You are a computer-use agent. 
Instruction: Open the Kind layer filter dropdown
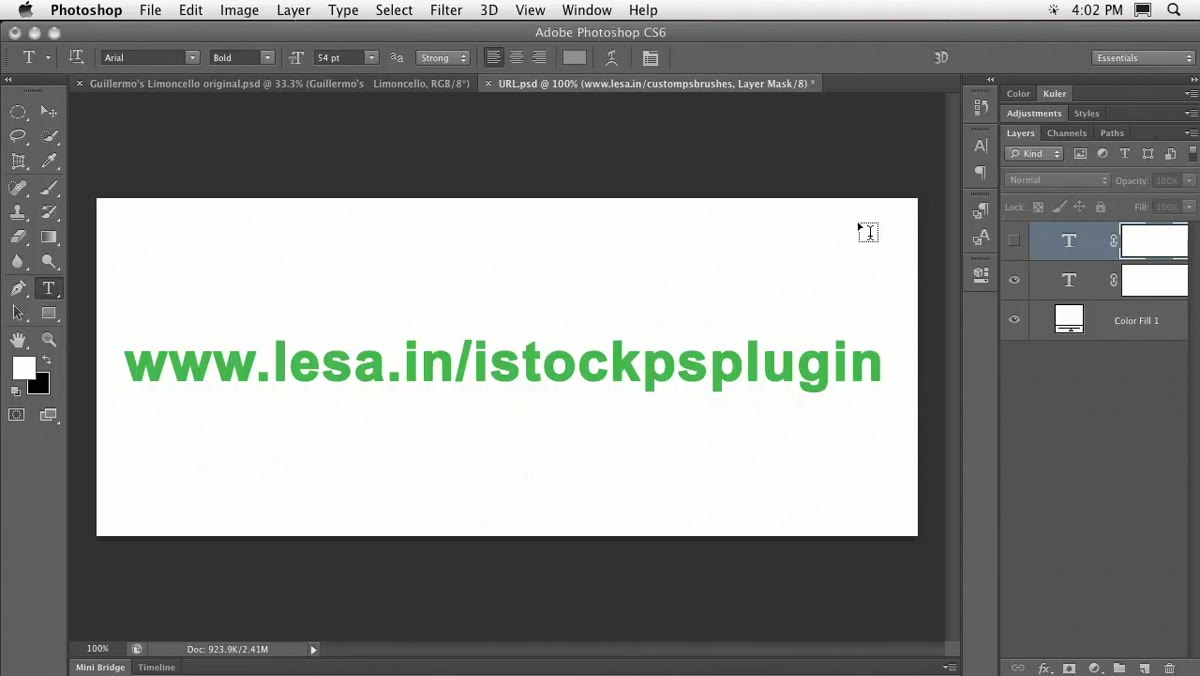(x=1034, y=154)
